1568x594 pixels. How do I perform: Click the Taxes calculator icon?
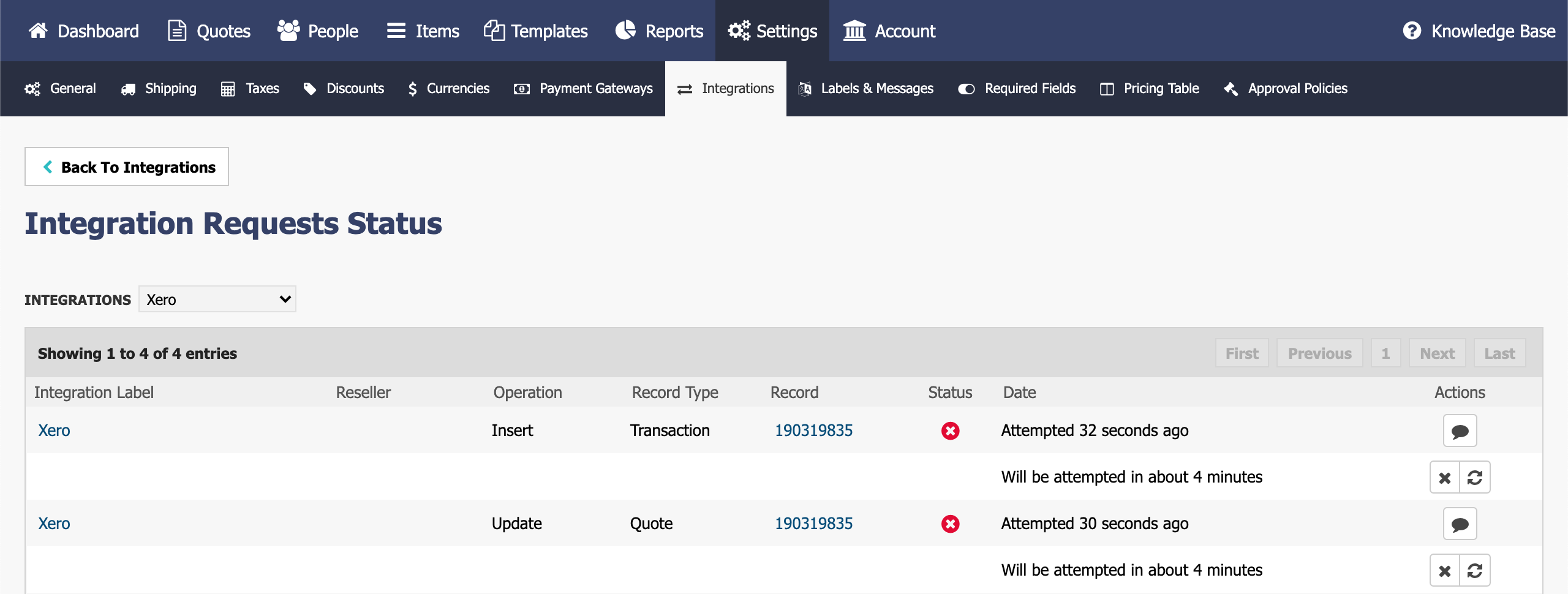228,89
